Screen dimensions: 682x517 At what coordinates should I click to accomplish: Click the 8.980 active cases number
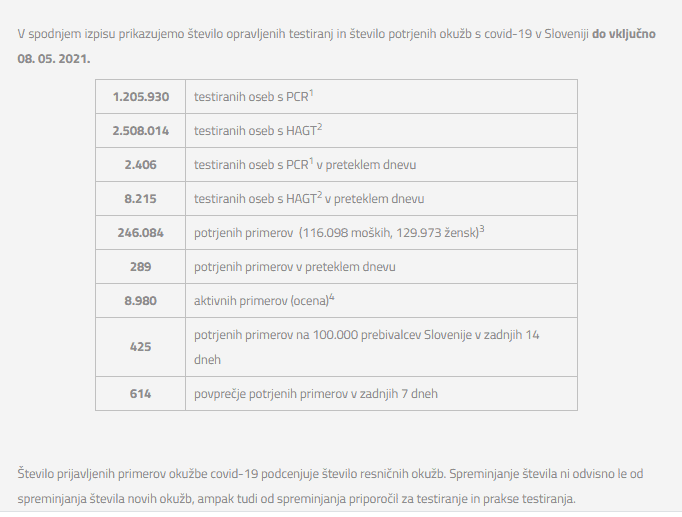pyautogui.click(x=140, y=301)
